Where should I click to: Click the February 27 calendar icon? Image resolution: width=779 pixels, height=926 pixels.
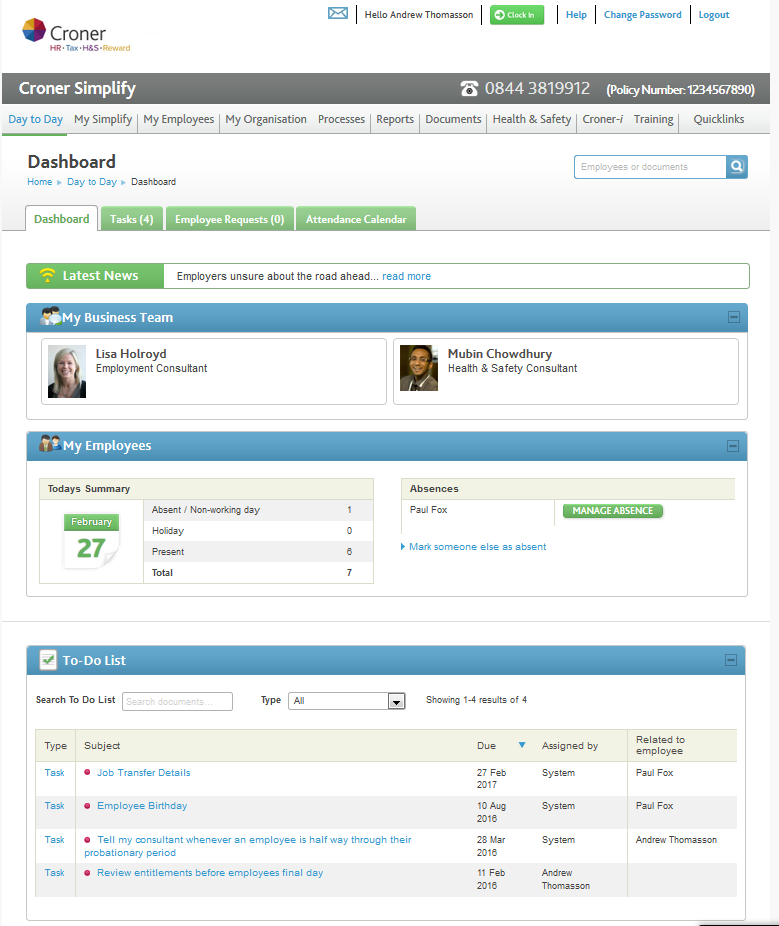[x=92, y=540]
